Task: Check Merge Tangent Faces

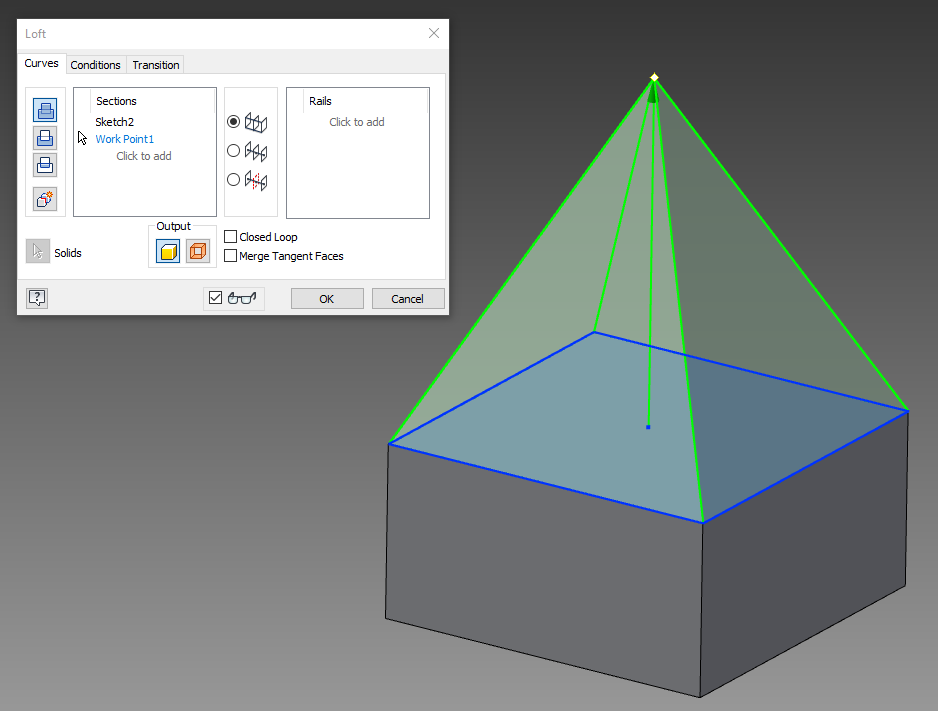Action: (x=230, y=255)
